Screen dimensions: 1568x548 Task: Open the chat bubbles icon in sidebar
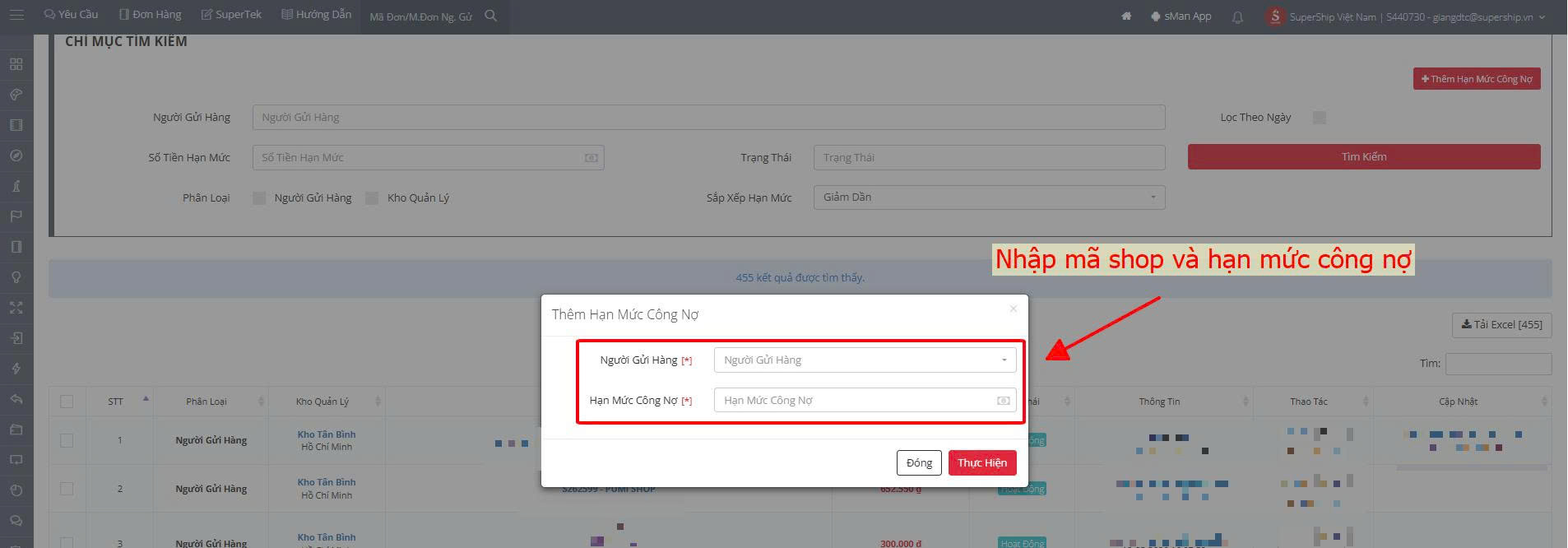tap(16, 521)
